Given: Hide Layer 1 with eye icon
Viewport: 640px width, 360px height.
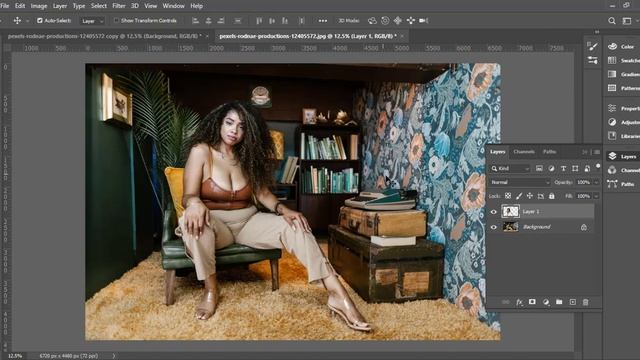Looking at the screenshot, I should [493, 211].
